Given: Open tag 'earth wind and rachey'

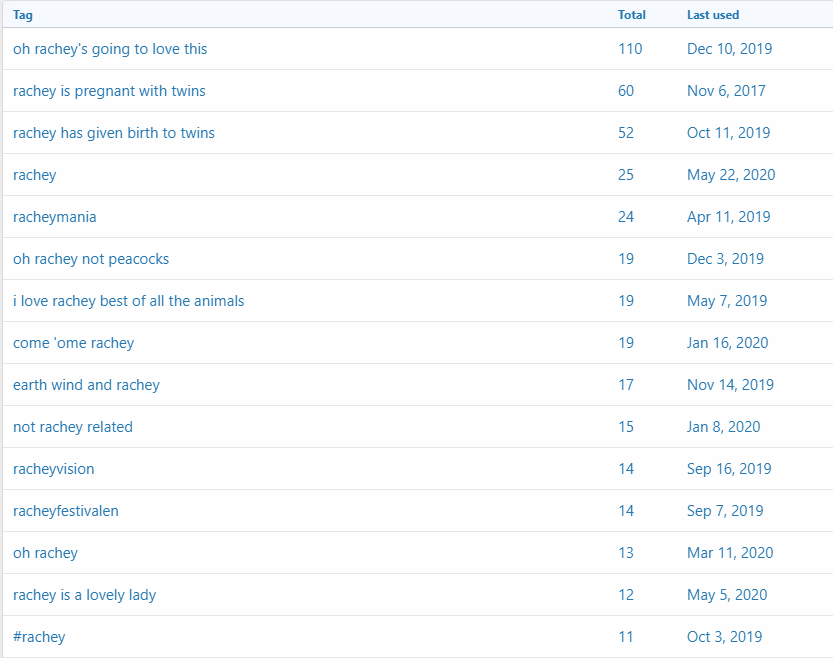Looking at the screenshot, I should [x=86, y=384].
